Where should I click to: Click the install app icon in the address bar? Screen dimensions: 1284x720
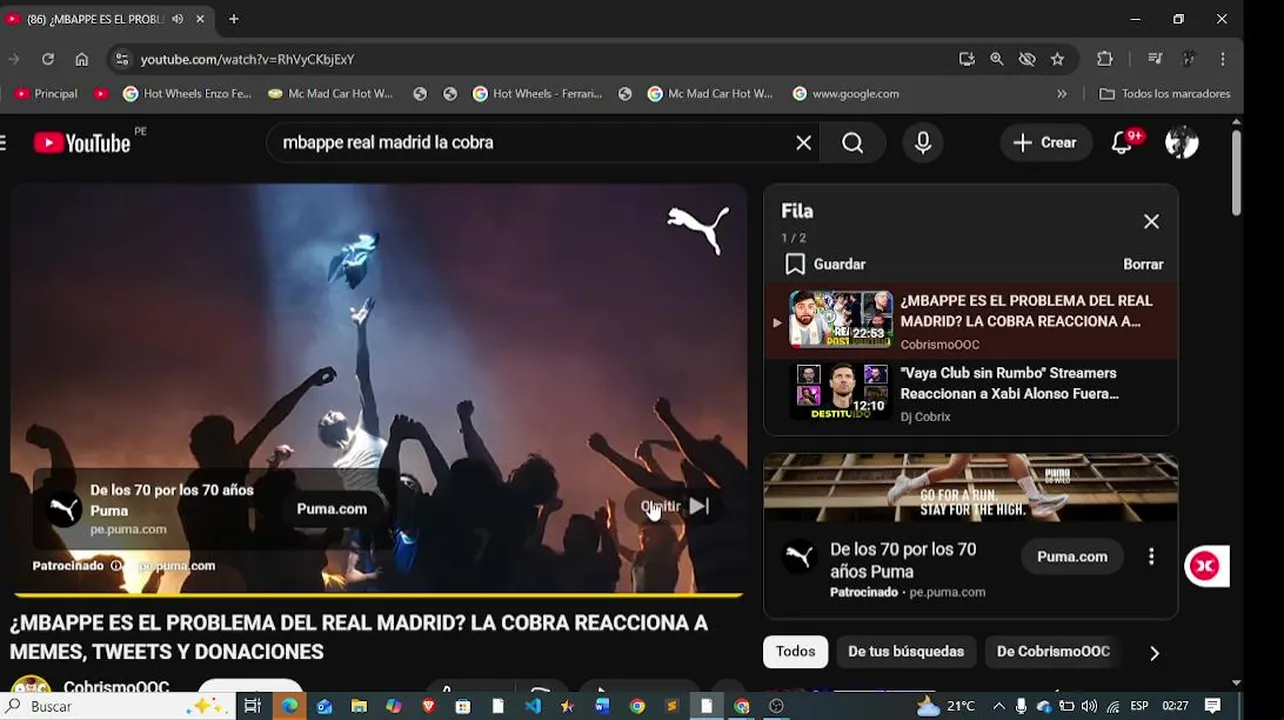(x=966, y=59)
